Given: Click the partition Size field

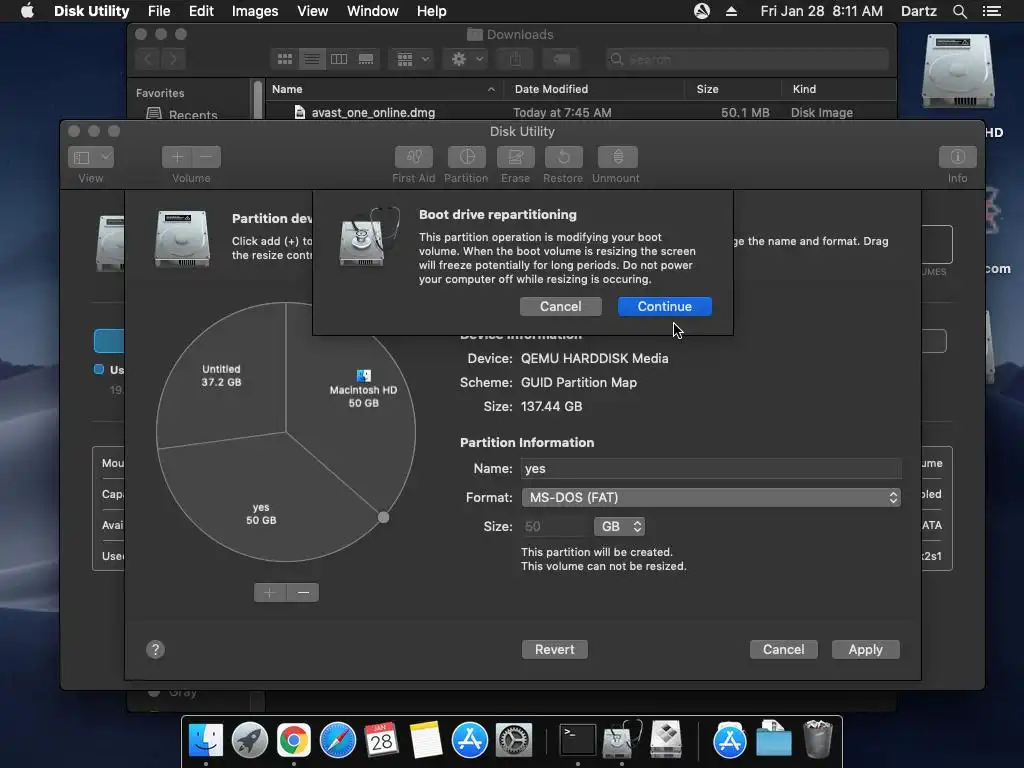Looking at the screenshot, I should [554, 526].
